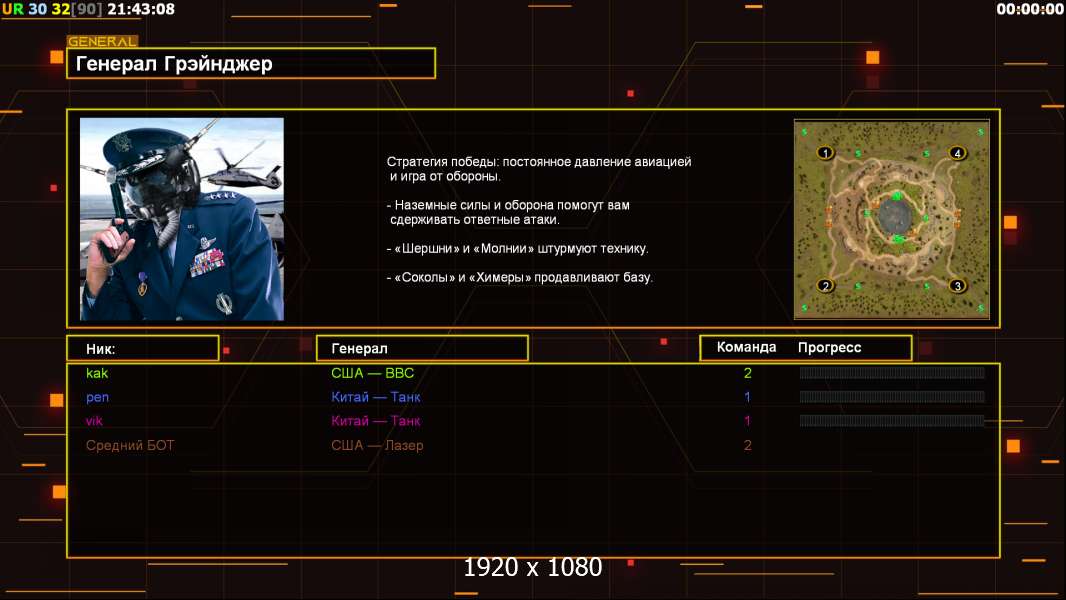Click start position 1 on minimap
Image resolution: width=1066 pixels, height=600 pixels.
825,153
